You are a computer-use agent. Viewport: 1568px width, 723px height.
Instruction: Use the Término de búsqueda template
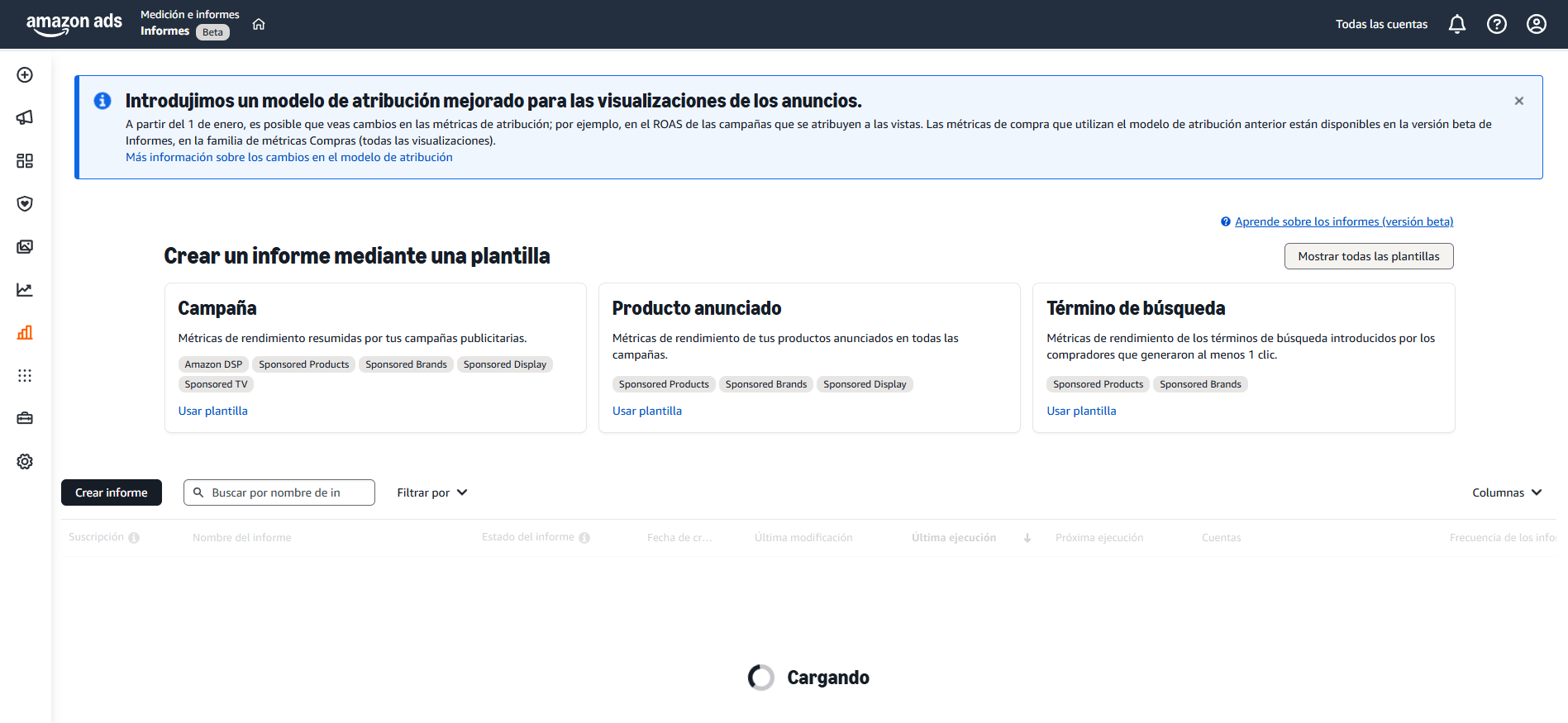coord(1081,411)
